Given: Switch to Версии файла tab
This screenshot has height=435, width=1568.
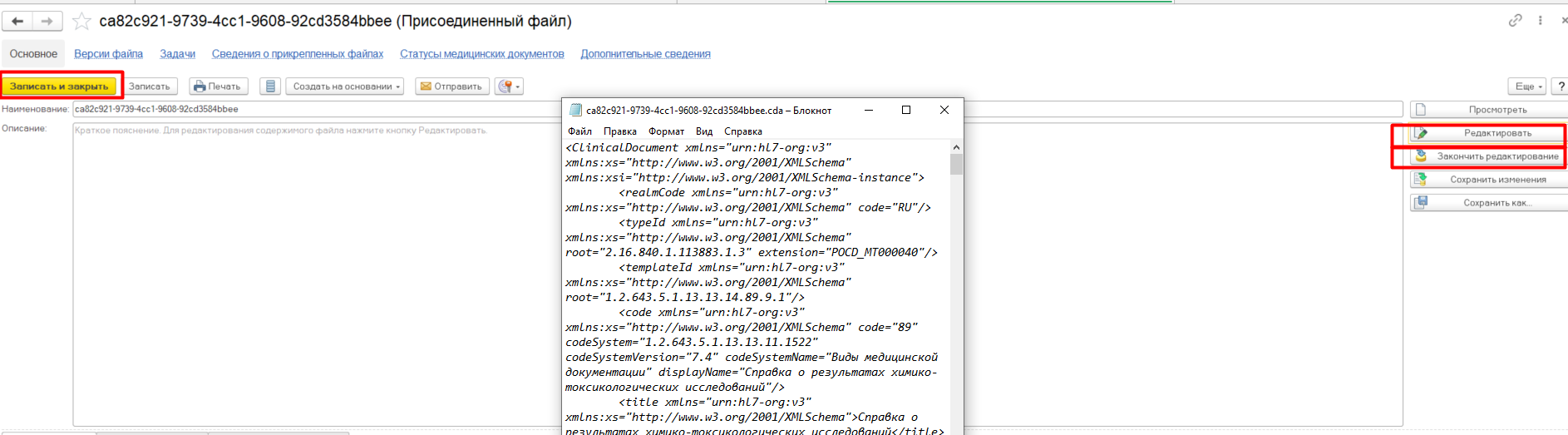Looking at the screenshot, I should click(x=108, y=54).
